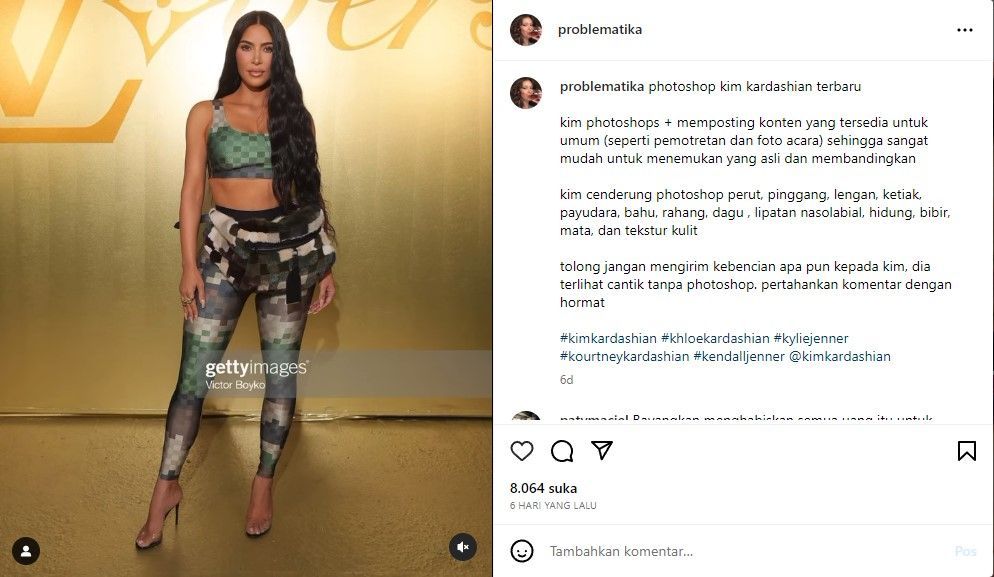This screenshot has width=994, height=577.
Task: Open the #khloekardashian hashtag
Action: point(715,339)
